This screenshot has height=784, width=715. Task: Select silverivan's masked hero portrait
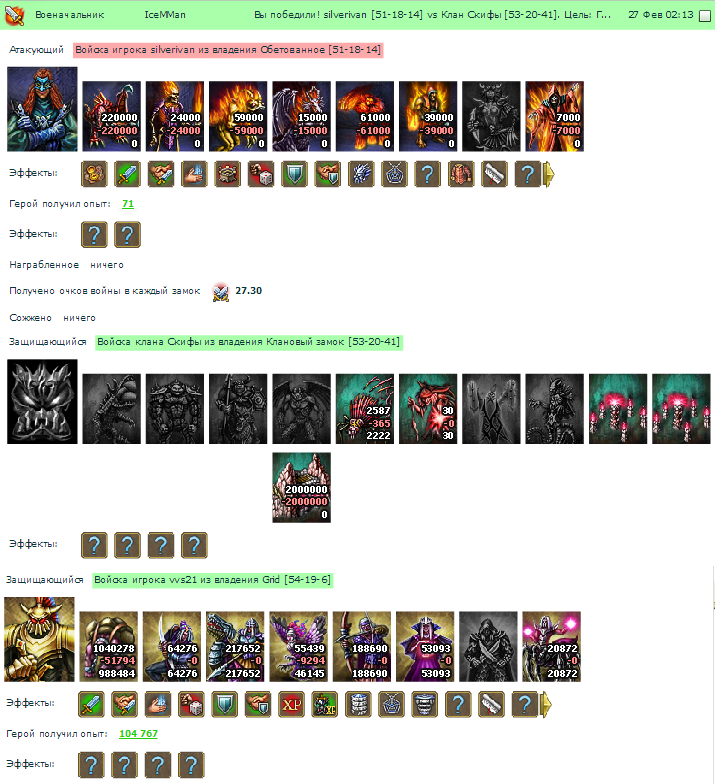(42, 109)
